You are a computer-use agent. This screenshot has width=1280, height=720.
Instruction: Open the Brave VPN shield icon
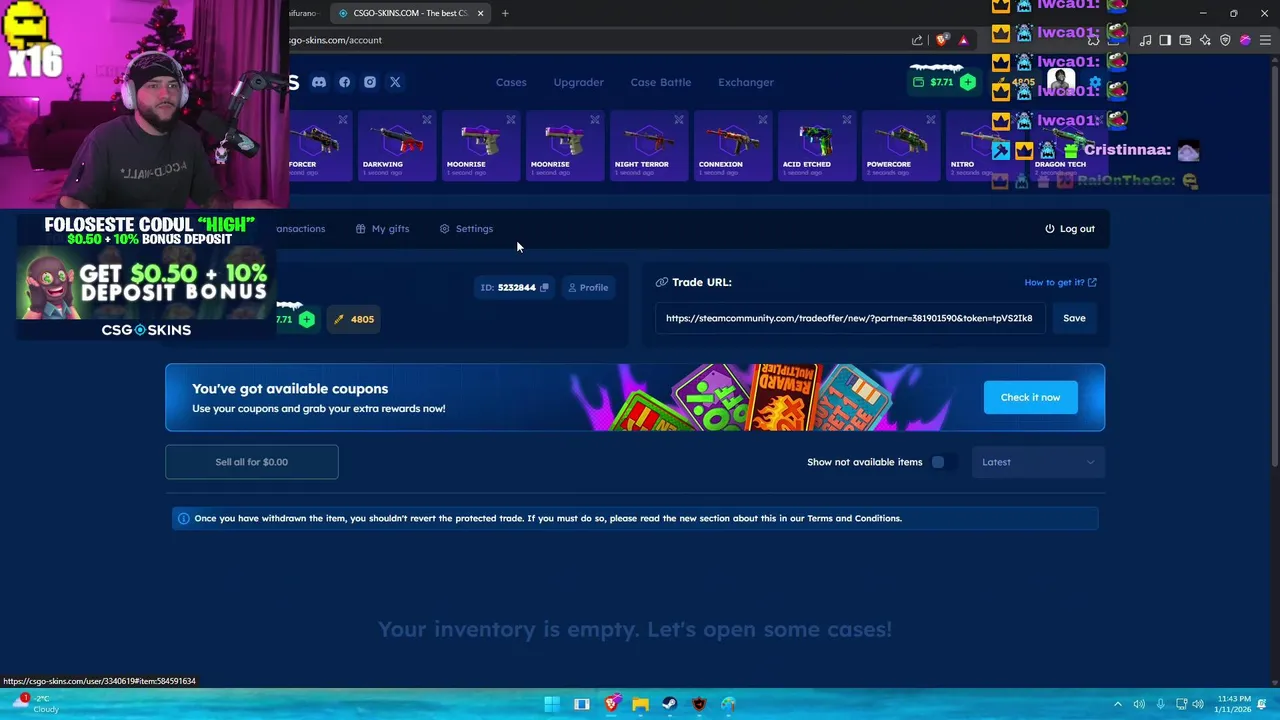tap(1225, 40)
